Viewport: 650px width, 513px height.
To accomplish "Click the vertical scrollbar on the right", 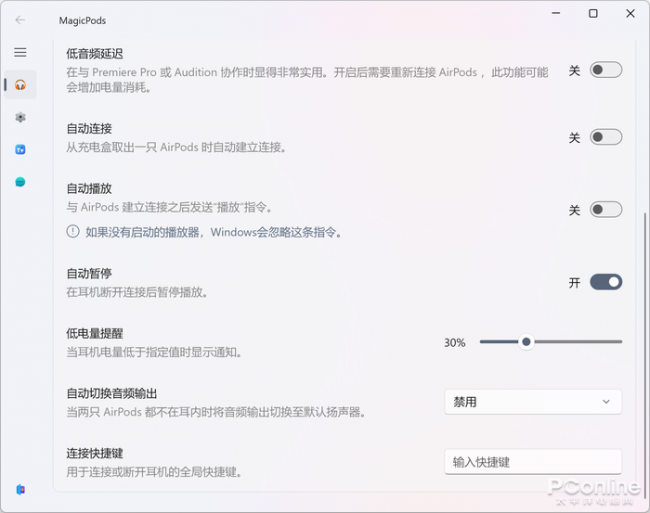I will pos(645,354).
